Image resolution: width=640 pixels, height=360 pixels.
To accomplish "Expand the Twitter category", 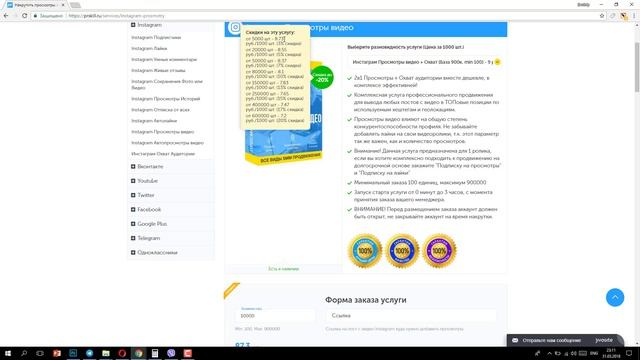I will point(133,195).
